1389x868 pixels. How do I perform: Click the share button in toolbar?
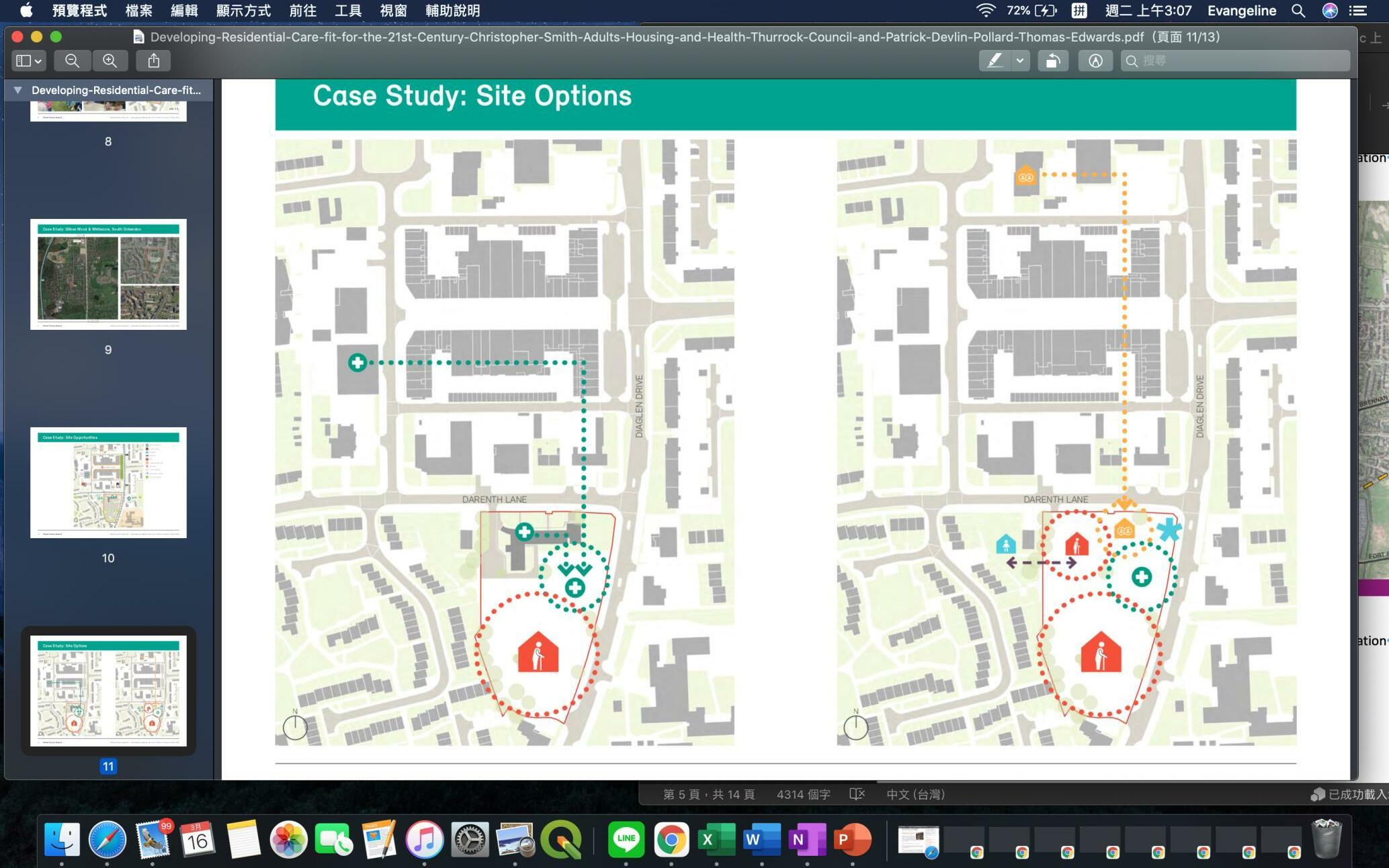point(153,60)
